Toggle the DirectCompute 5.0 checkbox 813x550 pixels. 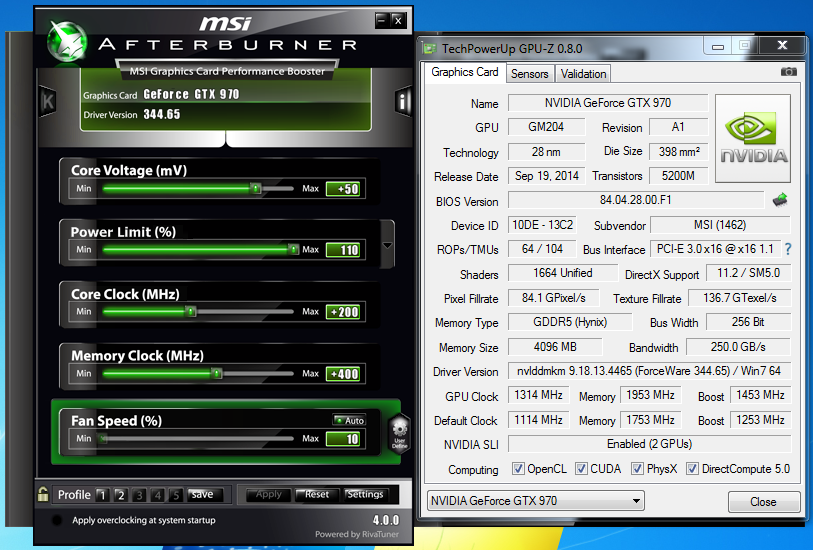(x=692, y=469)
